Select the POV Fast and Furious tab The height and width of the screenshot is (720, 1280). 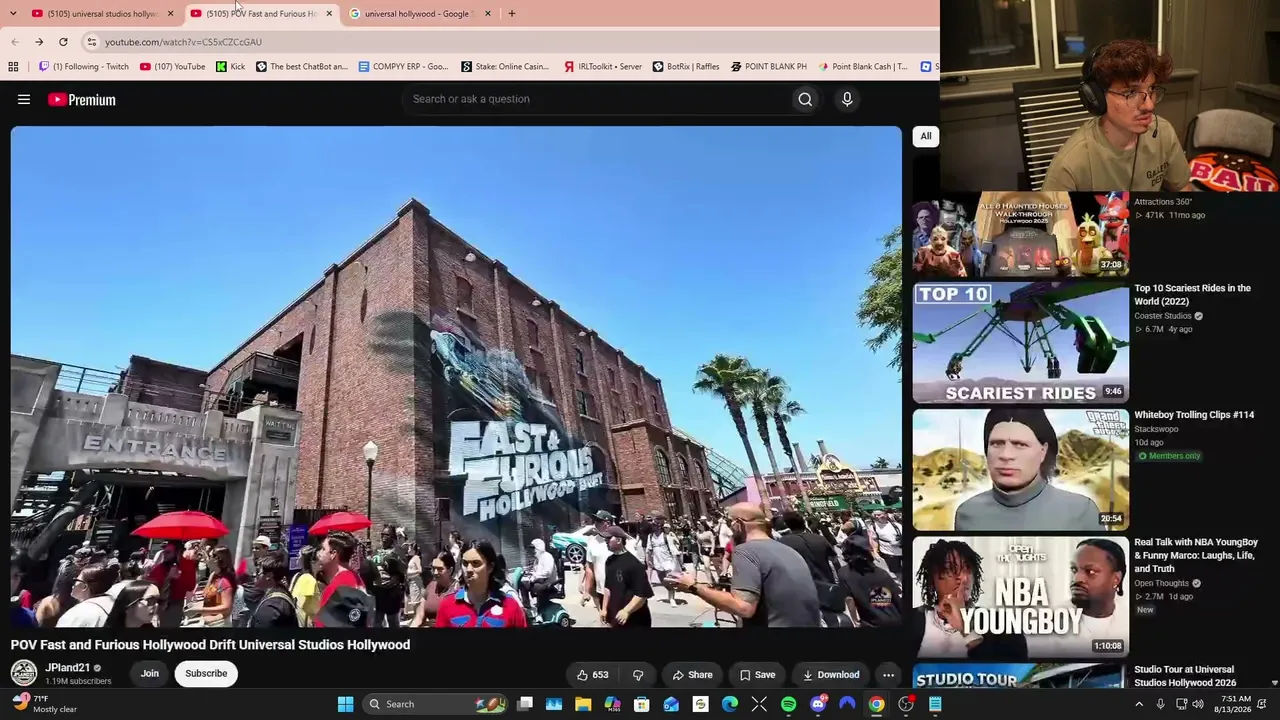tap(262, 14)
